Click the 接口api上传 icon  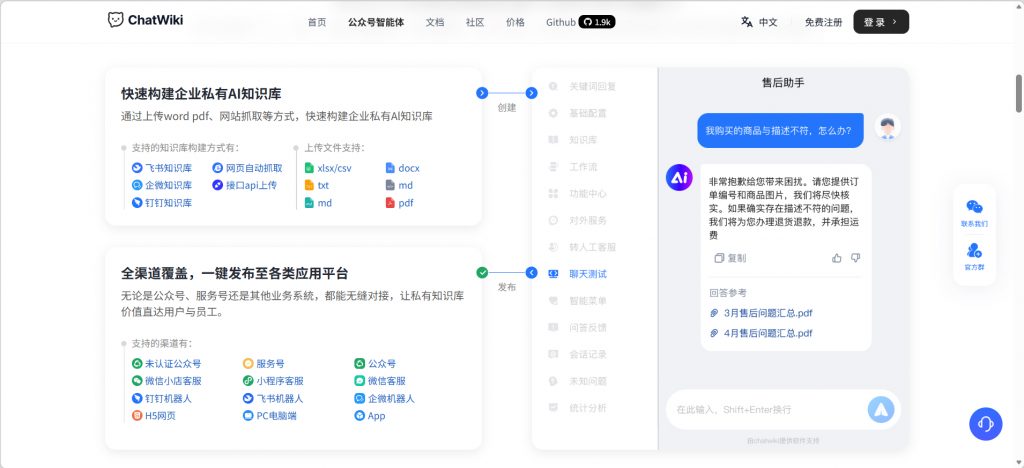coord(218,185)
